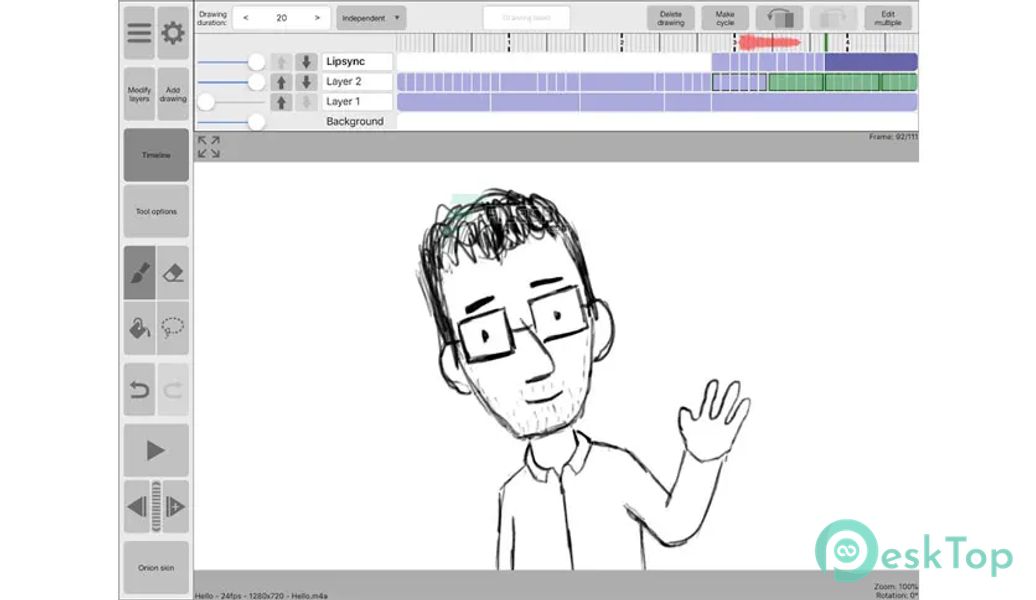Viewport: 1036px width, 600px height.
Task: Click the Add drawing button
Action: tap(173, 94)
